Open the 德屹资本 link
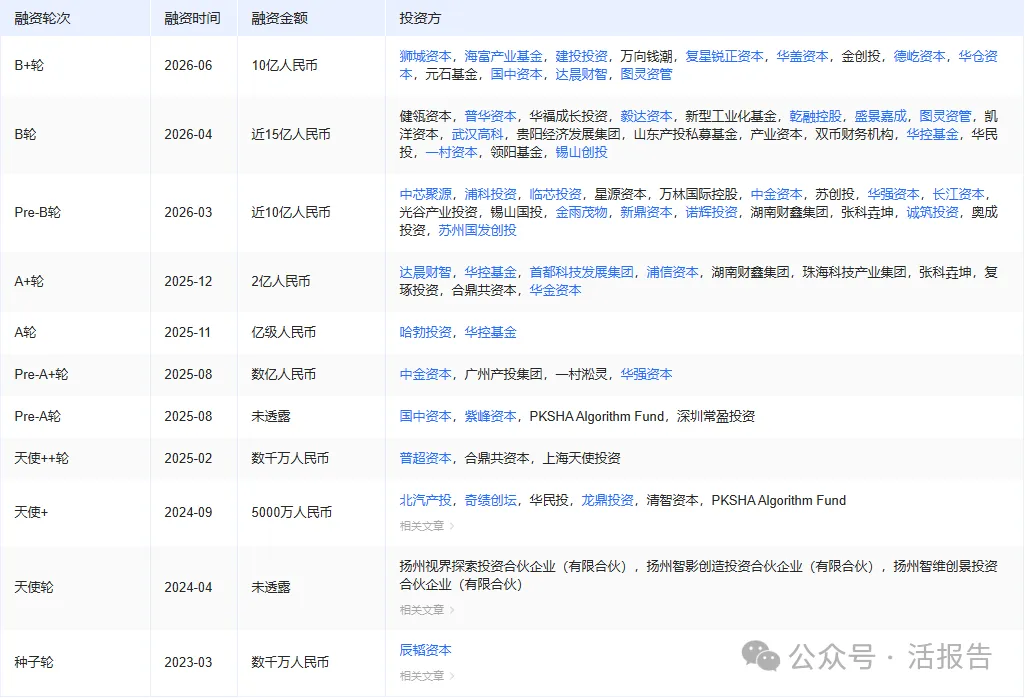 [x=919, y=56]
